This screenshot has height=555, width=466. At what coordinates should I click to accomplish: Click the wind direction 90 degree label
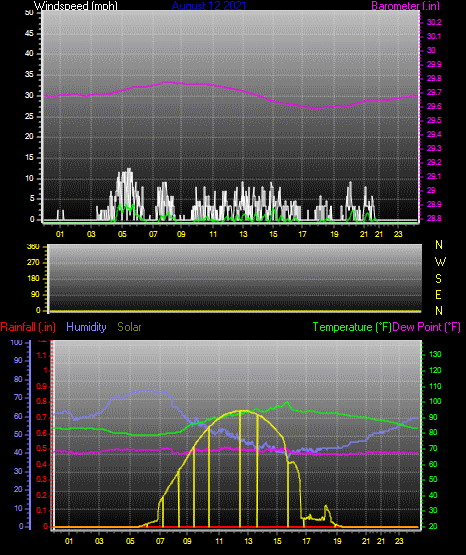tap(35, 294)
